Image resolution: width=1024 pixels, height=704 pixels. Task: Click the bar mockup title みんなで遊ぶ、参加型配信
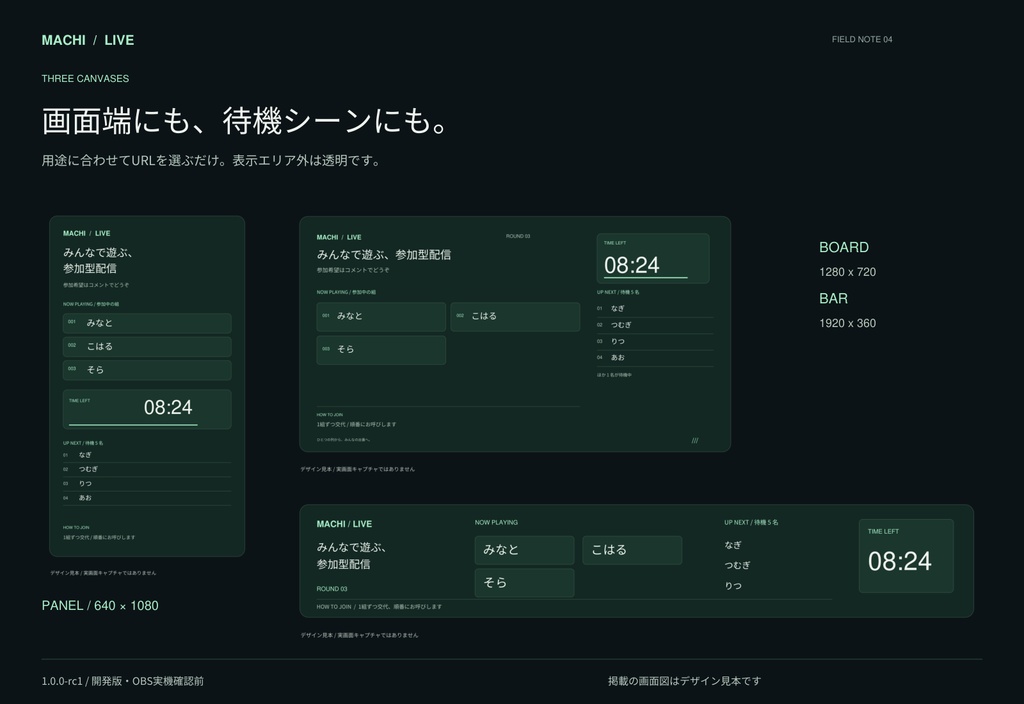pos(351,556)
